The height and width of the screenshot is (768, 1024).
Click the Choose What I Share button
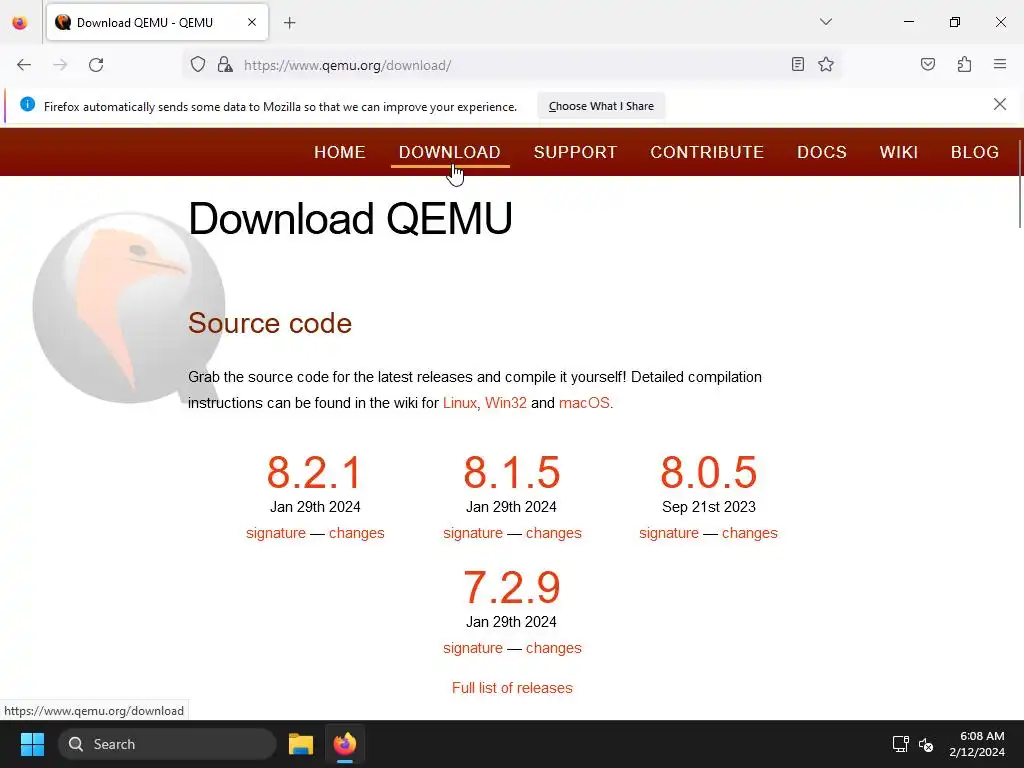point(601,106)
